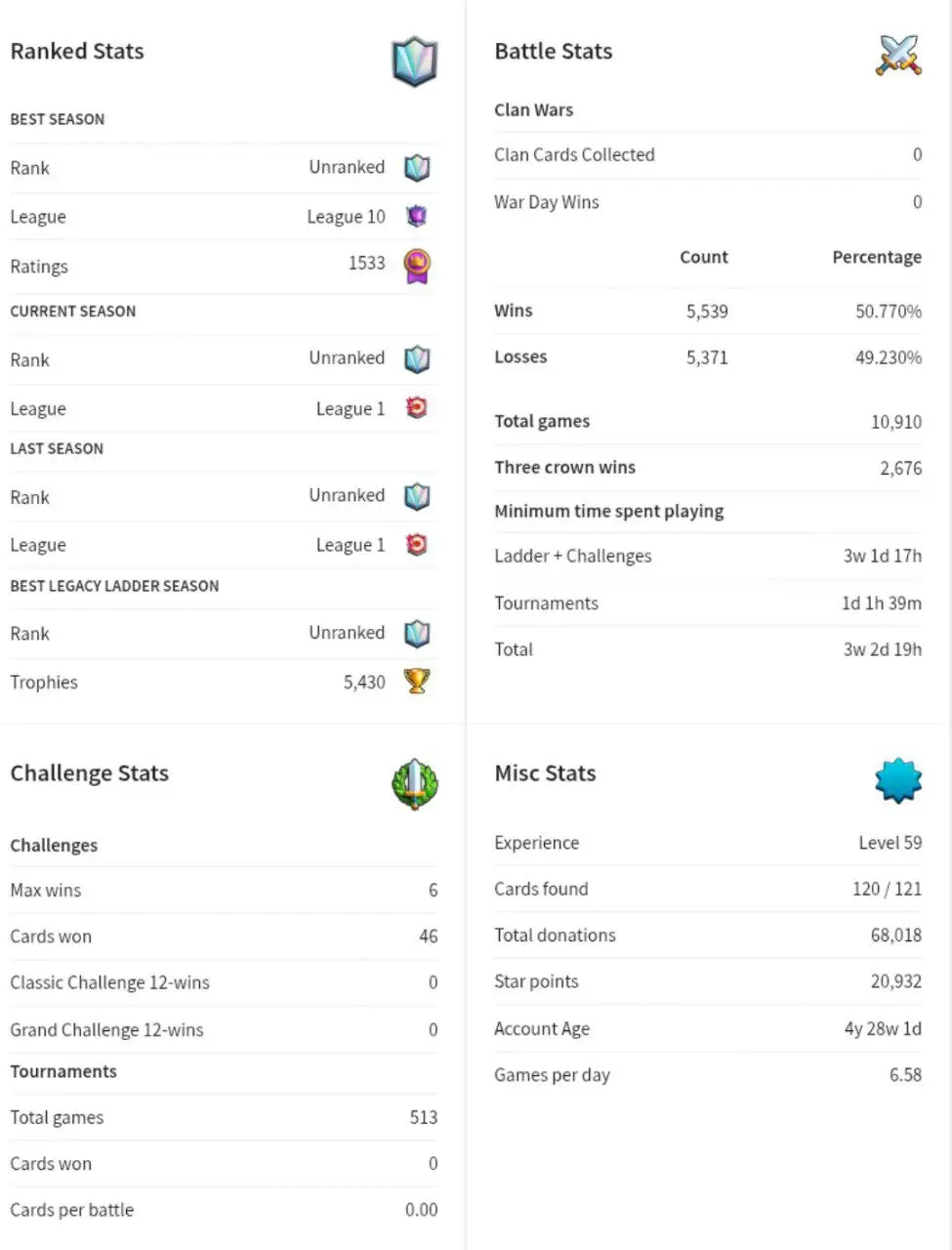Click the Games per day value 6.58
Screen dimensions: 952x1250
point(908,1074)
